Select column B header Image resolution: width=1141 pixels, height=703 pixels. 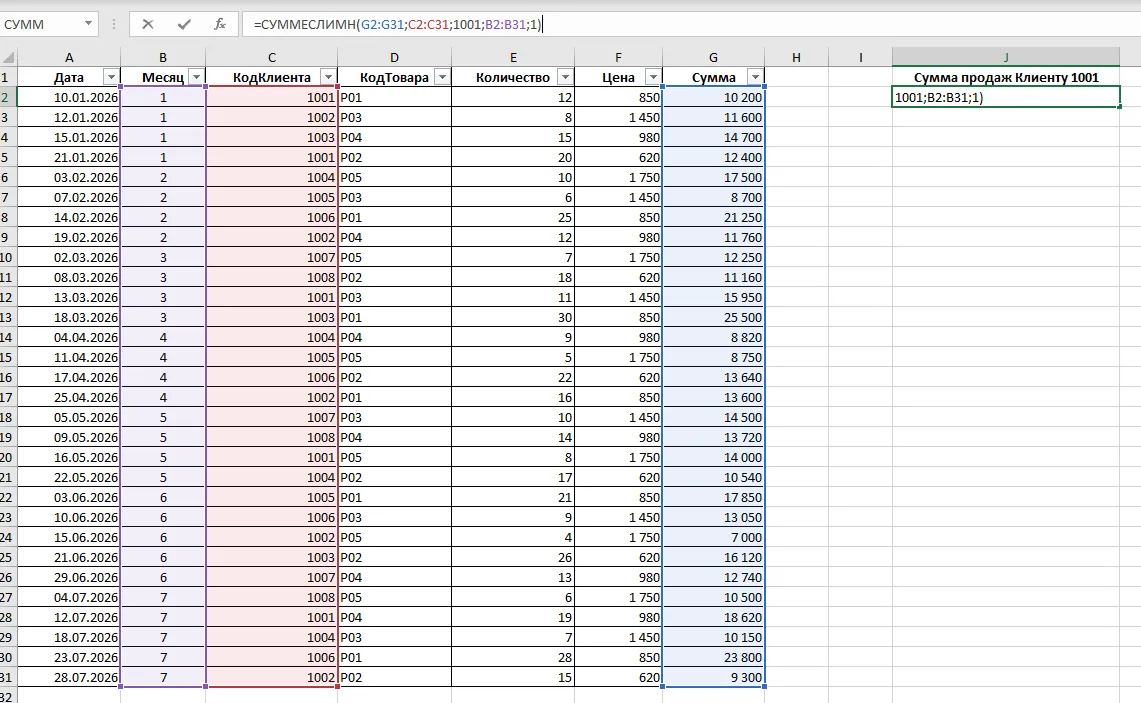click(x=163, y=57)
